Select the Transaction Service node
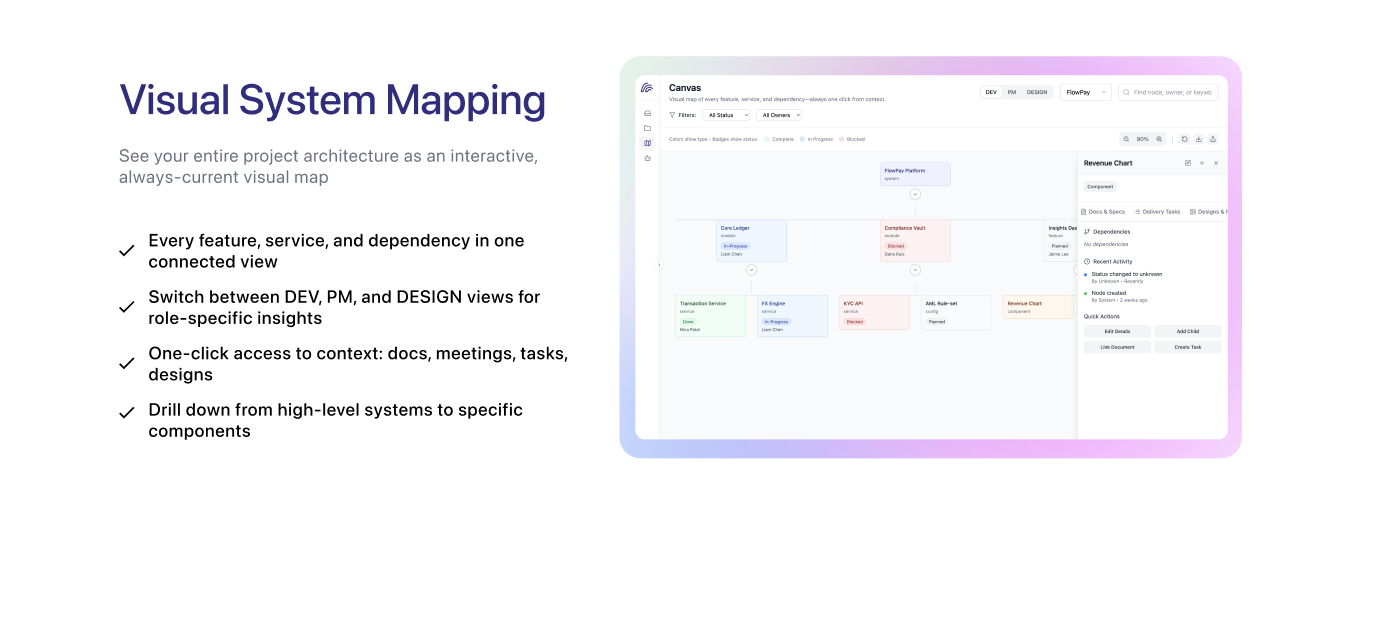The image size is (1384, 638). (x=710, y=316)
